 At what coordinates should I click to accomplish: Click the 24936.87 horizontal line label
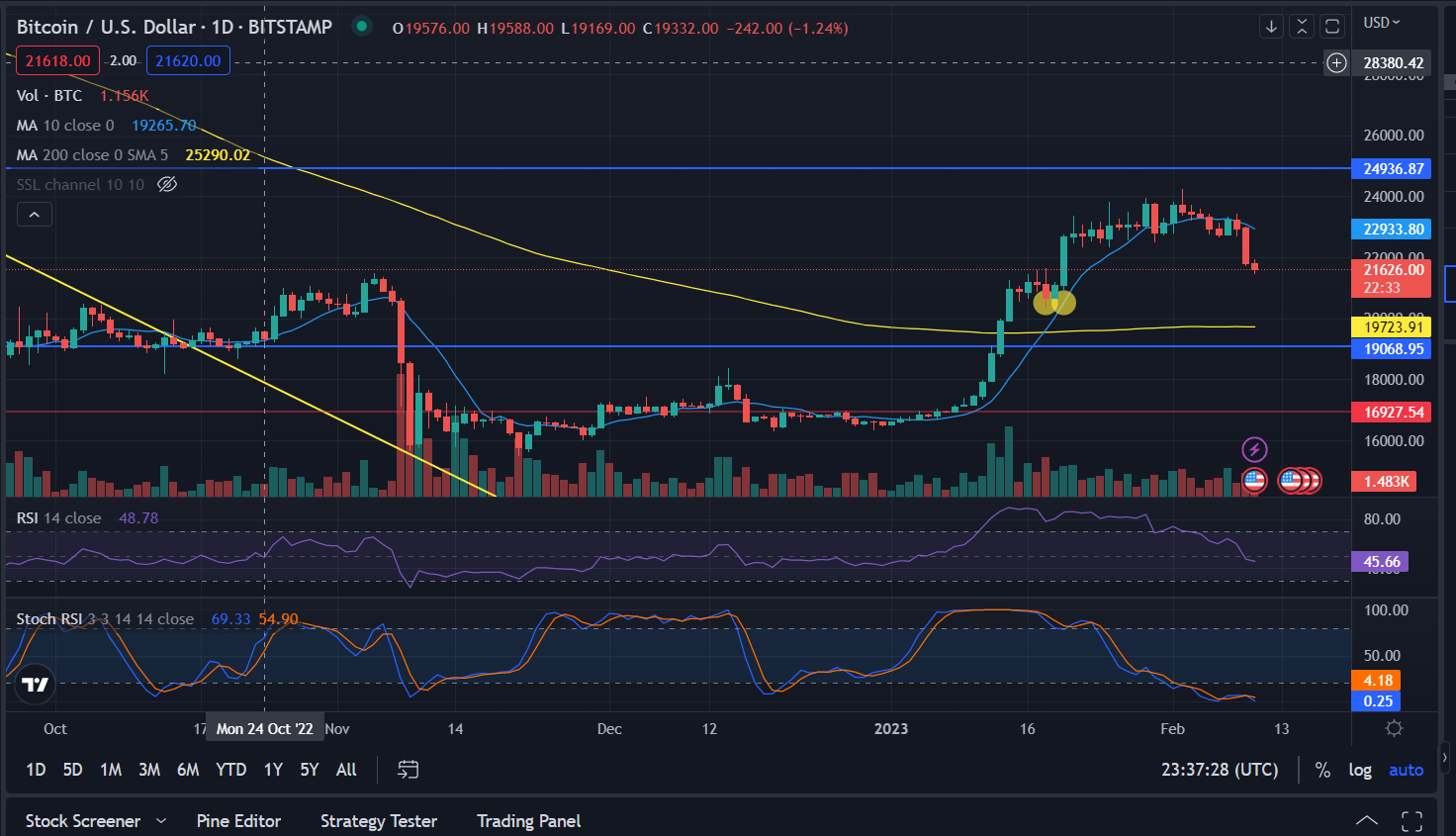(x=1392, y=169)
